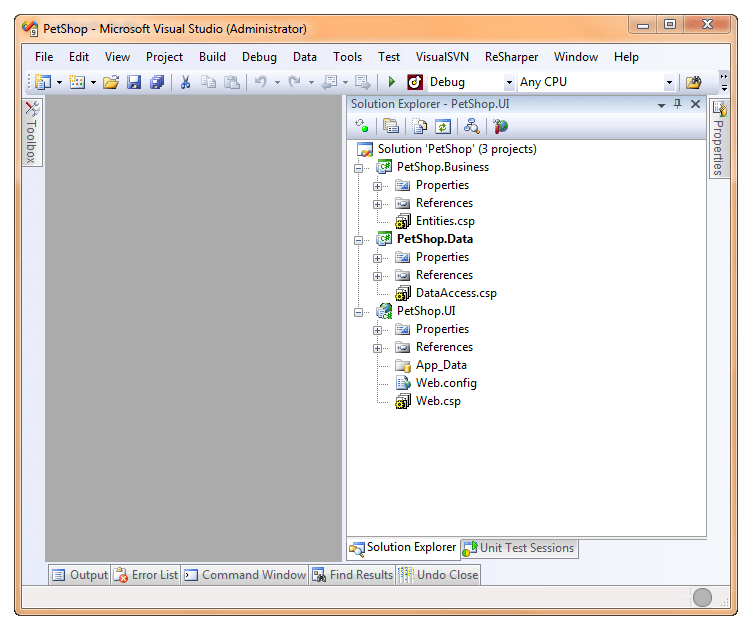This screenshot has height=634, width=756.
Task: Click the Paste clipboard icon
Action: click(232, 82)
